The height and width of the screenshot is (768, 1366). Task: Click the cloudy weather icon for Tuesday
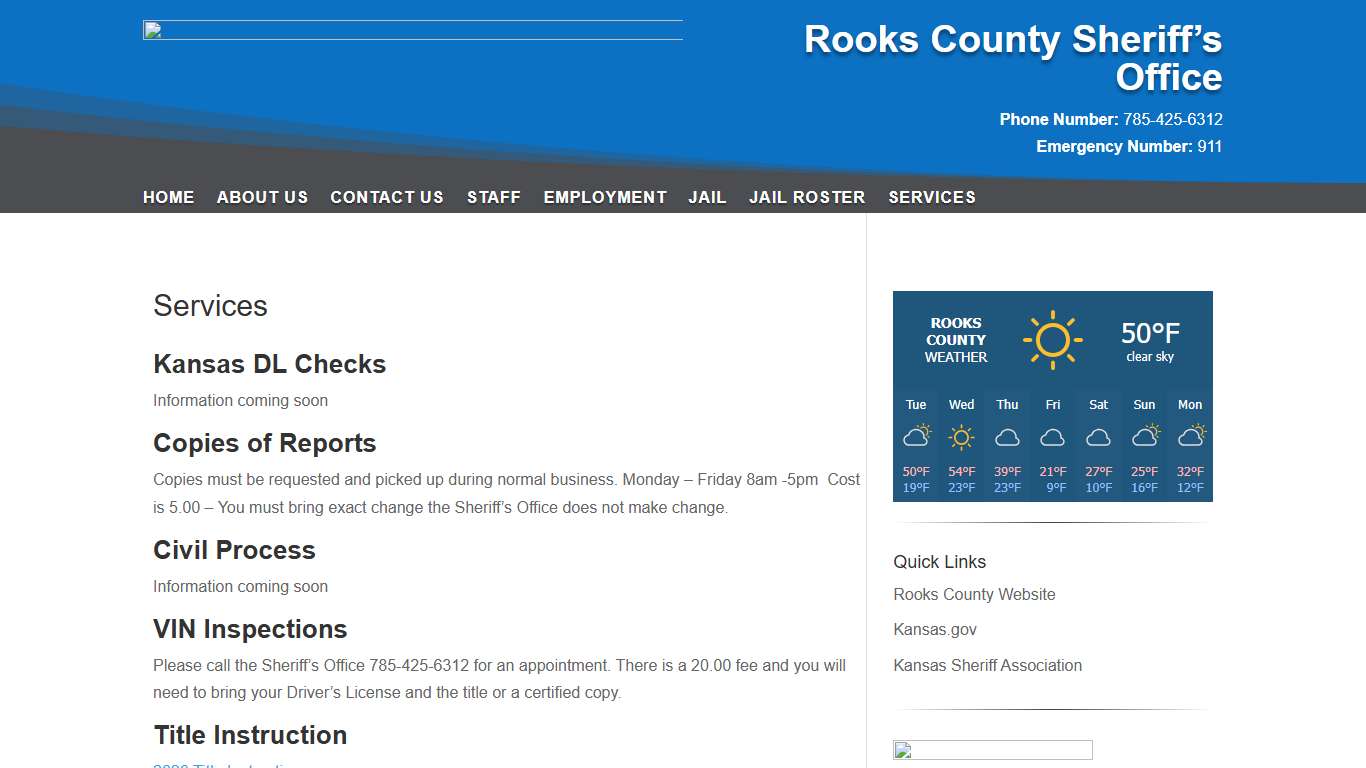coord(916,437)
